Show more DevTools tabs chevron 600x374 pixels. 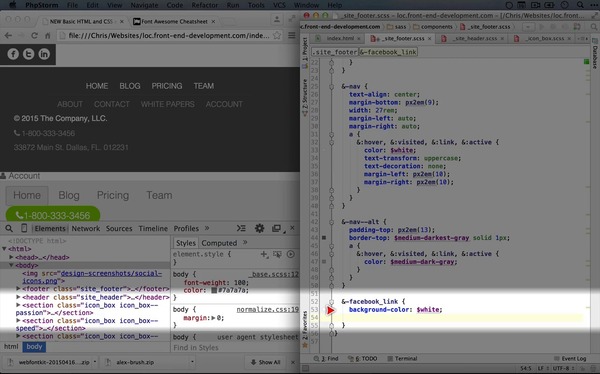click(207, 228)
